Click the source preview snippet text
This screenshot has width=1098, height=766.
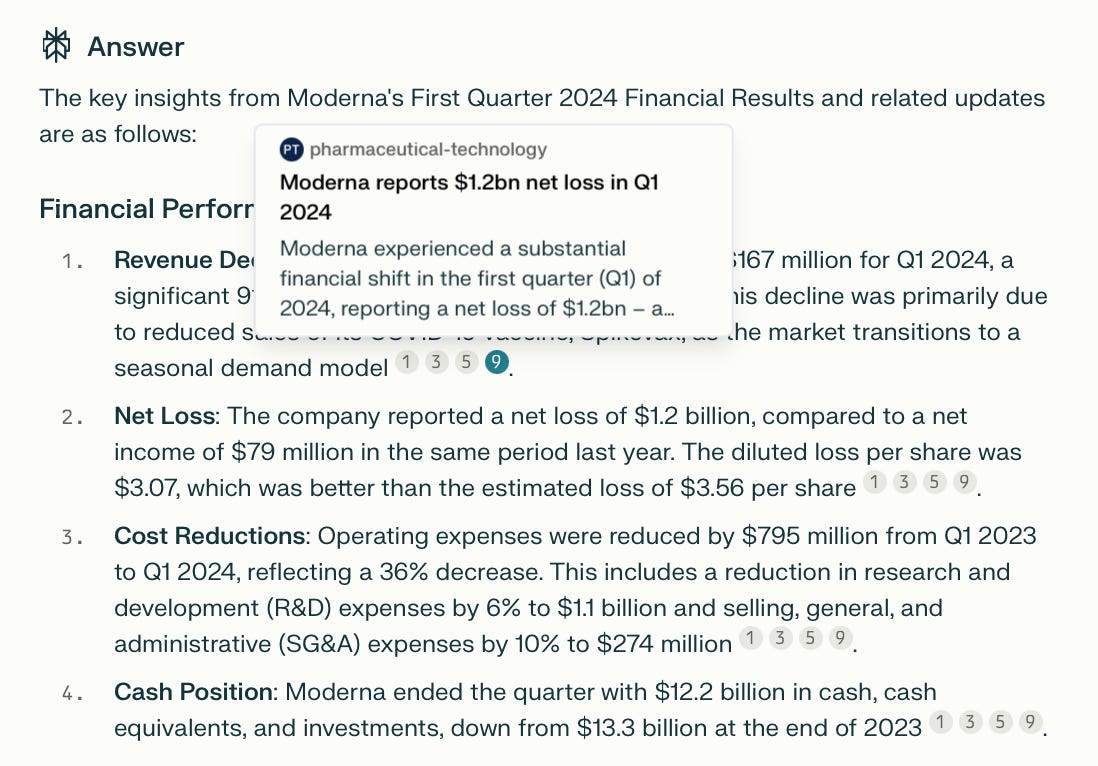point(476,279)
